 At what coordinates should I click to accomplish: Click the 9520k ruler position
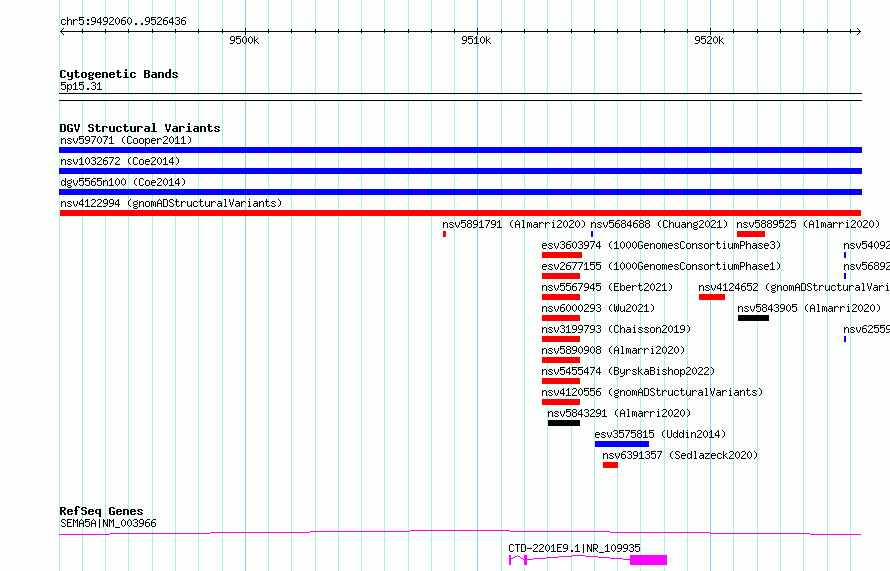pos(709,40)
